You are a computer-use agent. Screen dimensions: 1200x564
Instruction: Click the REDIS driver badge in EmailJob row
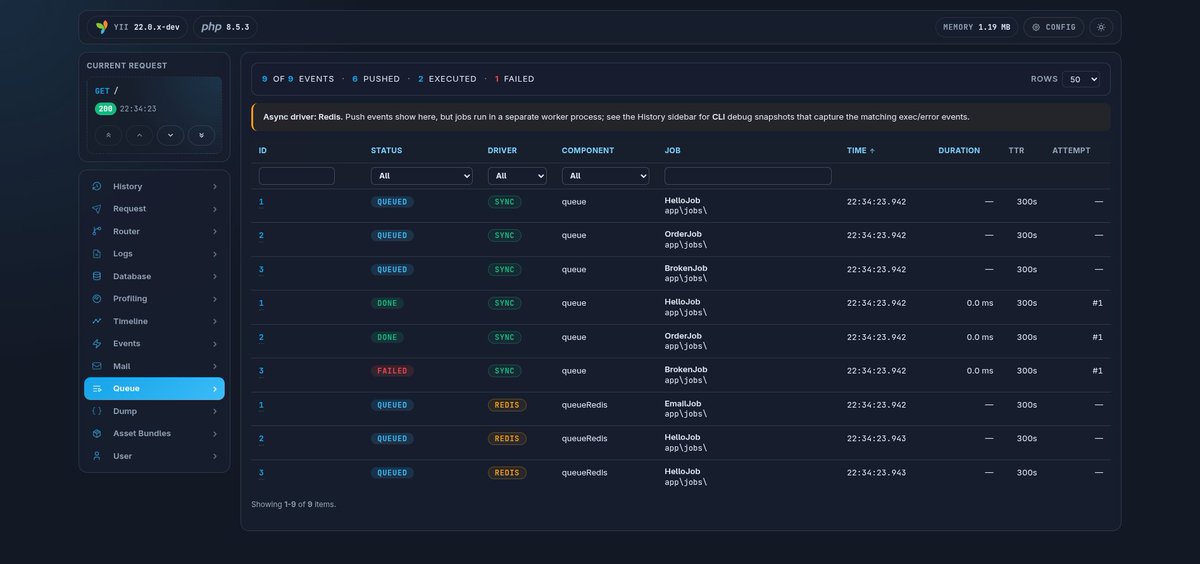(507, 405)
